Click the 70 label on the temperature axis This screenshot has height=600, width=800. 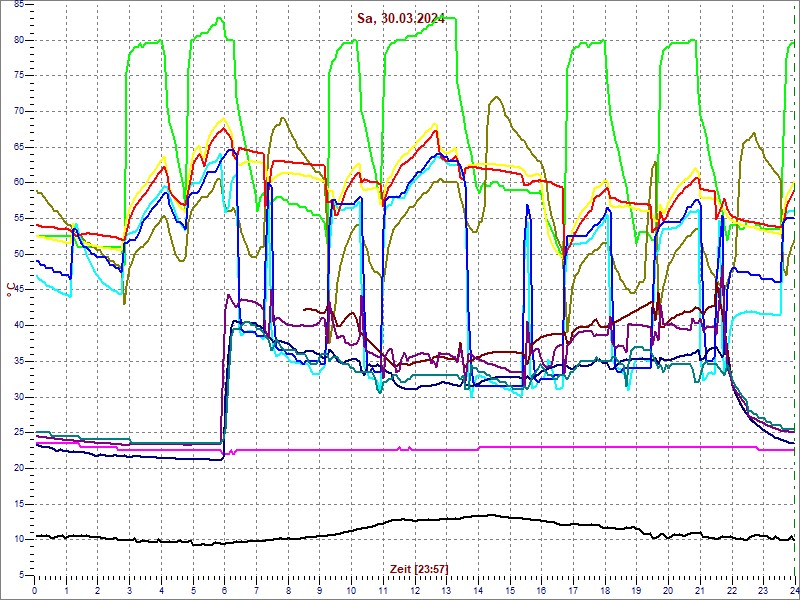click(x=18, y=111)
